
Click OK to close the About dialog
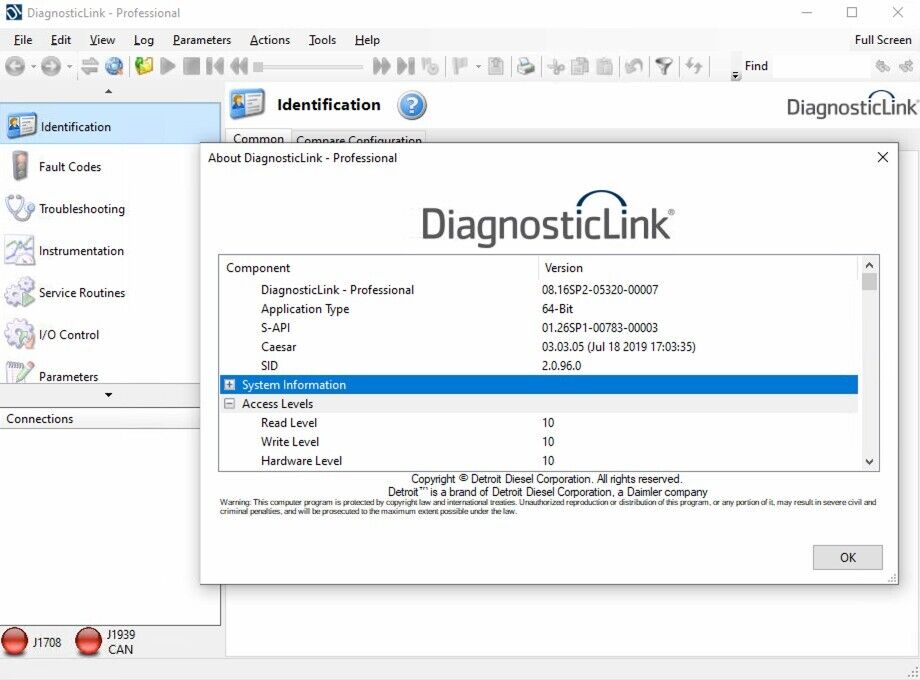pos(847,557)
